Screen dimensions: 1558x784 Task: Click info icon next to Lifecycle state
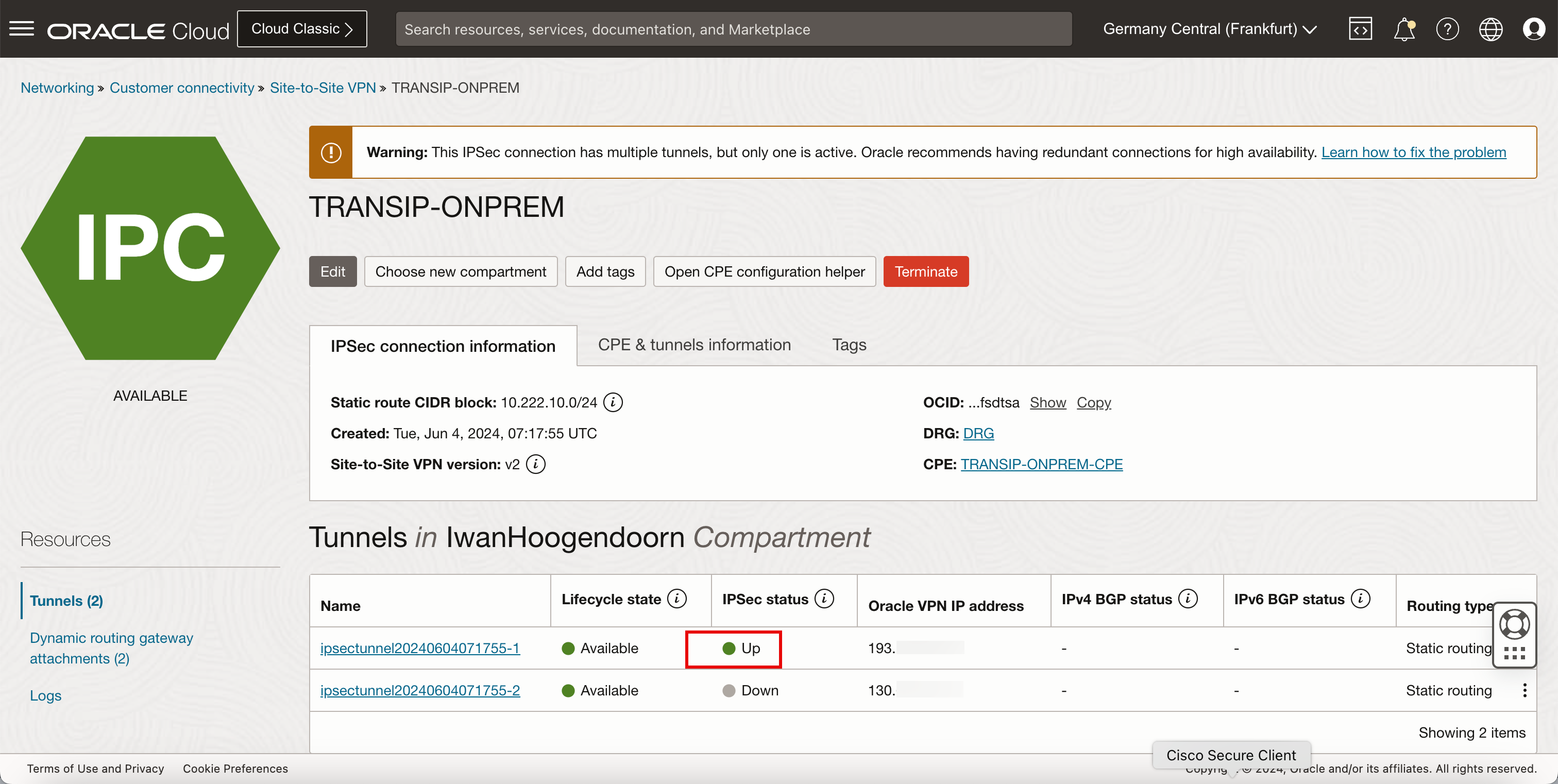(x=677, y=599)
